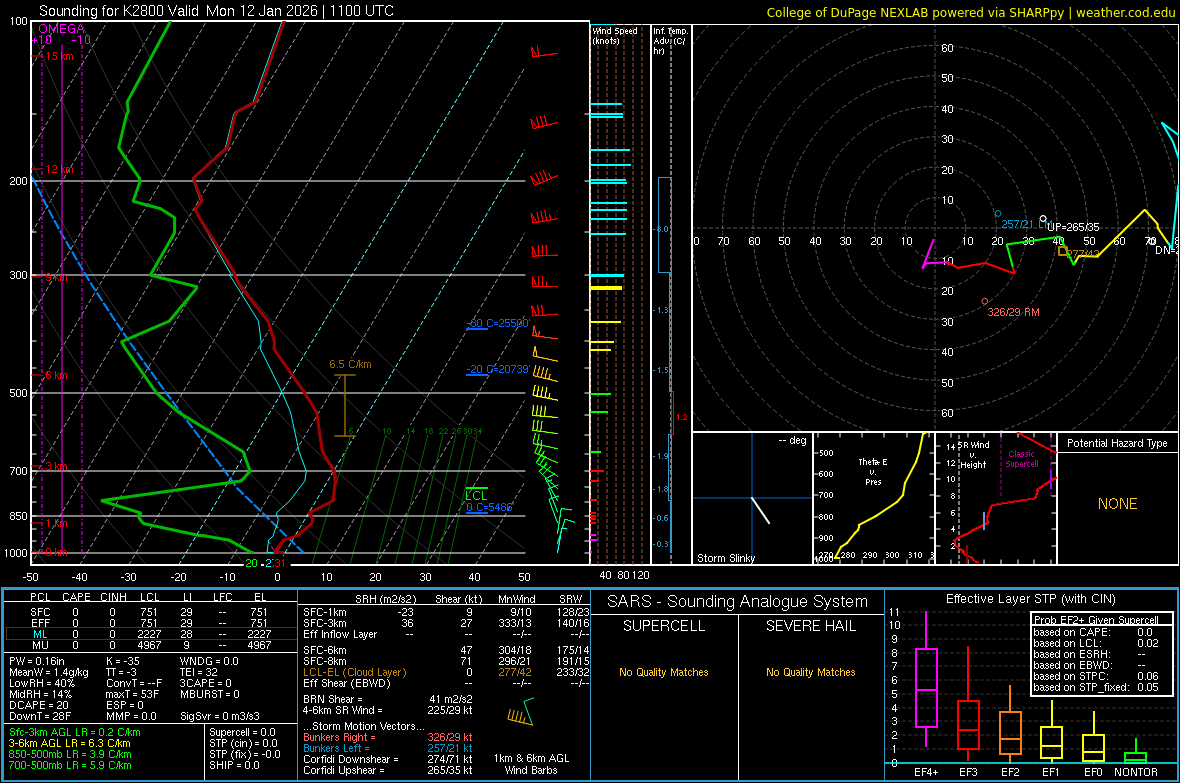The width and height of the screenshot is (1180, 783).
Task: Click the Eff Shear (EBWD) row
Action: (x=446, y=684)
